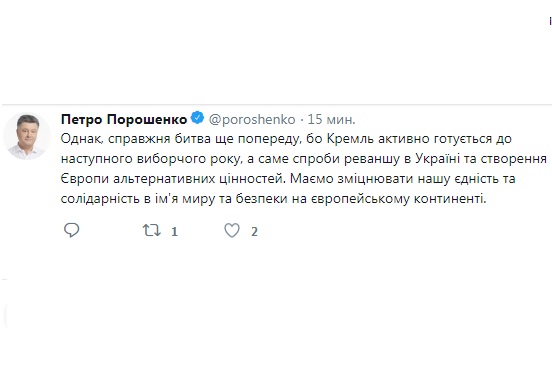Screen dimensions: 552x369
Task: Click the faint avatar of the next tweet below
Action: point(5,315)
